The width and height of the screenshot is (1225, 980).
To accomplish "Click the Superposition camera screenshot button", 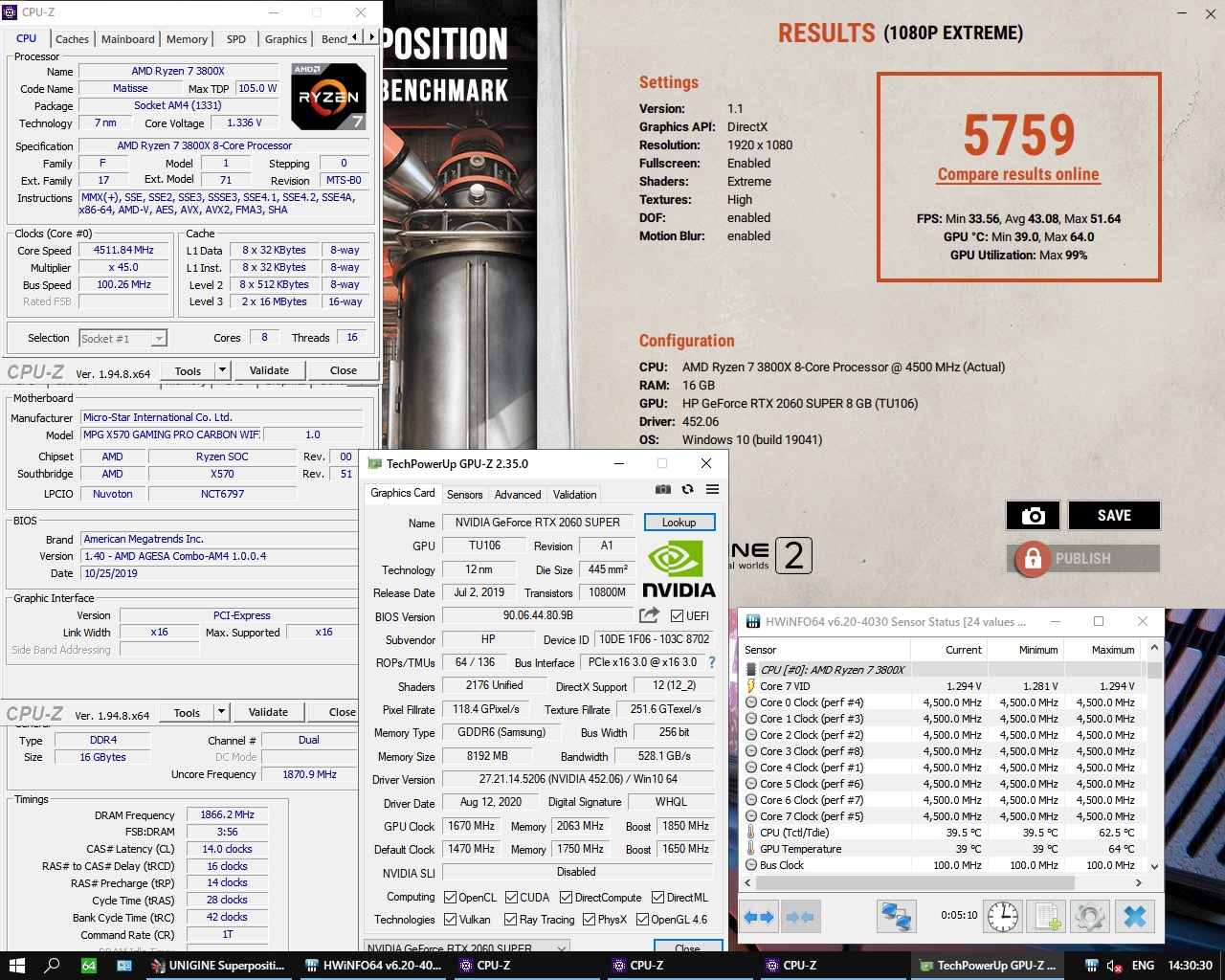I will pyautogui.click(x=1033, y=516).
